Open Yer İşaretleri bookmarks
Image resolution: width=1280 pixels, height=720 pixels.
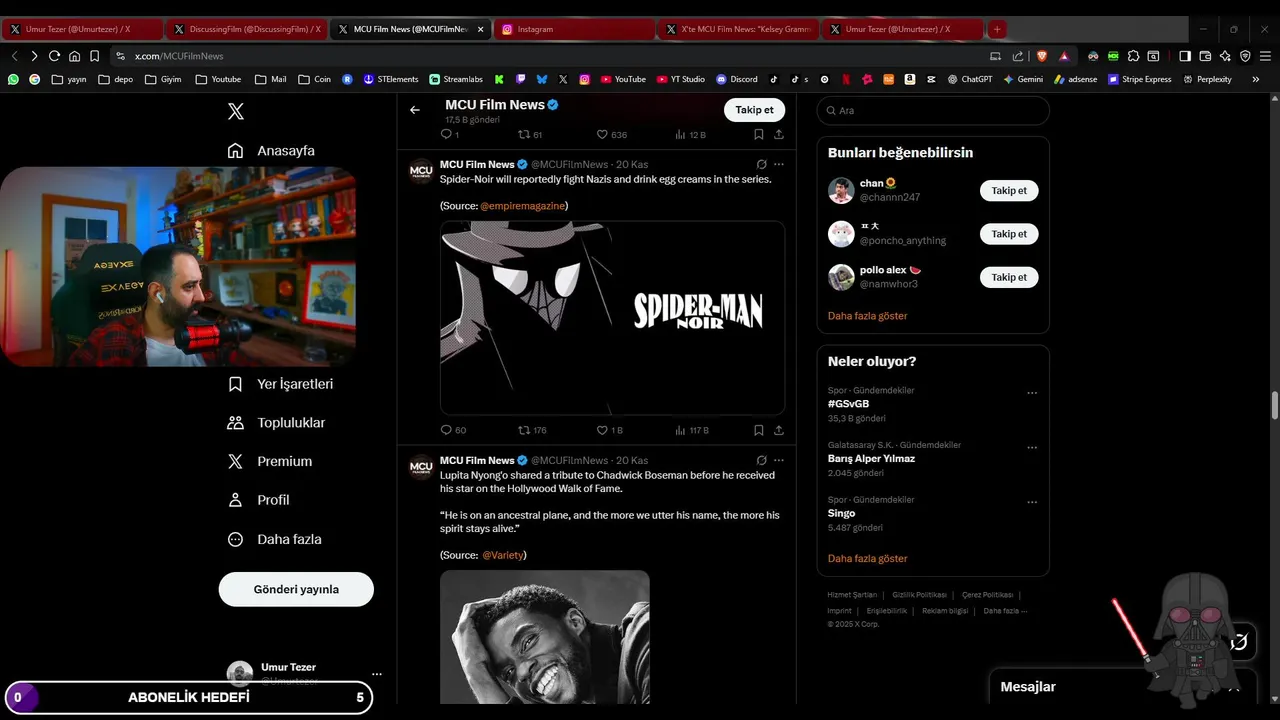click(x=280, y=384)
